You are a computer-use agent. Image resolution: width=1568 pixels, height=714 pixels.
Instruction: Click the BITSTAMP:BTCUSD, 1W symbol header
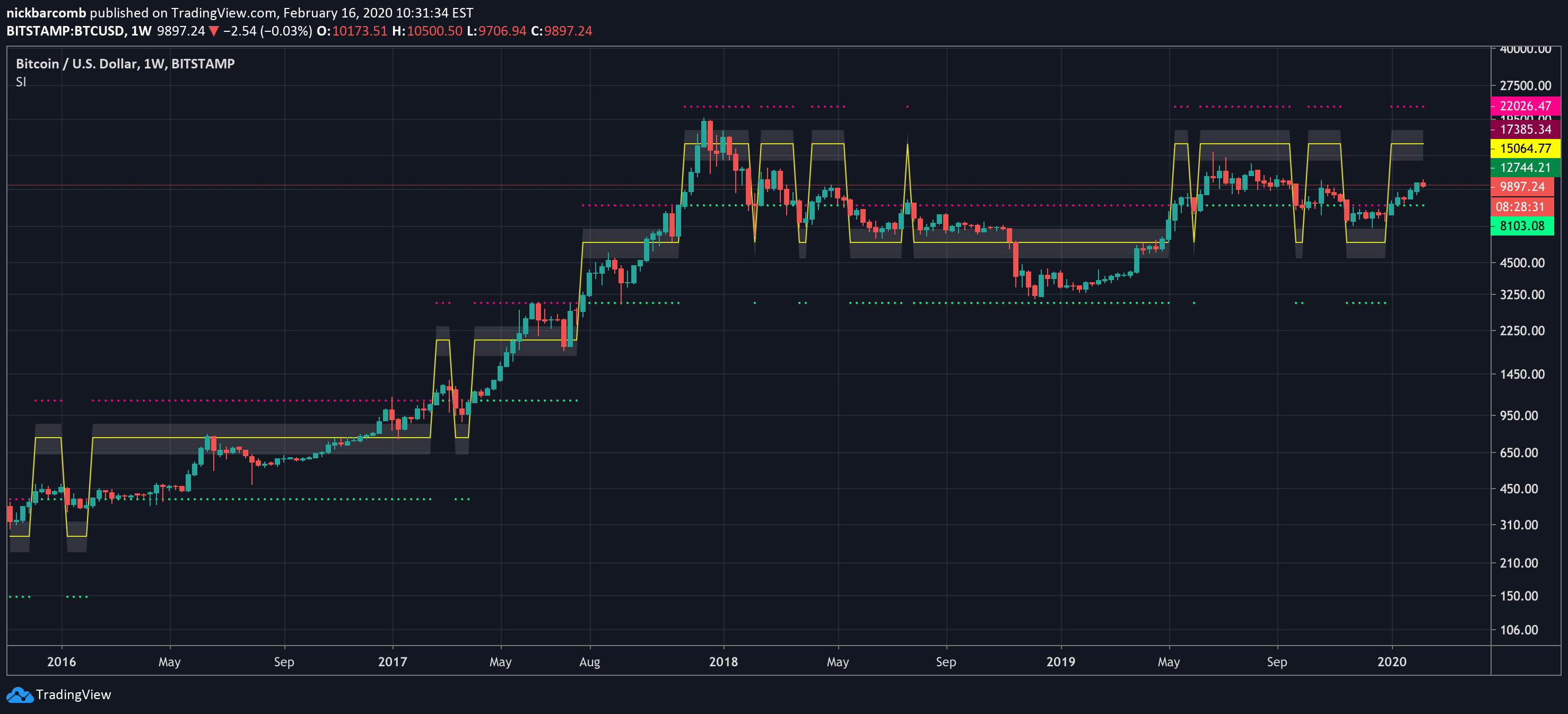tap(79, 31)
